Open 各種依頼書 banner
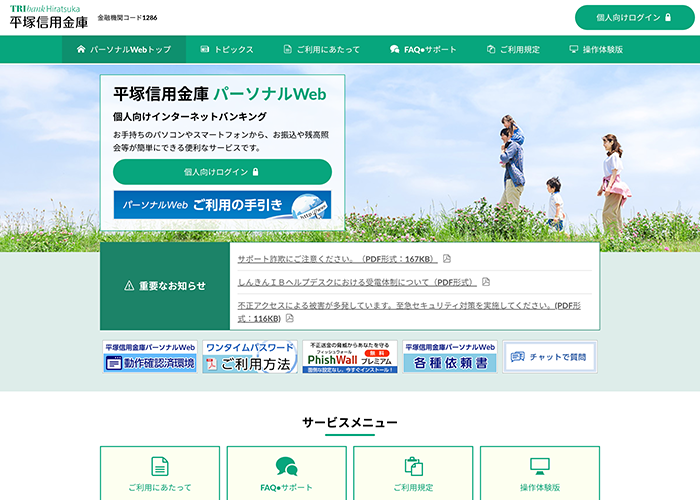This screenshot has height=500, width=700. (x=450, y=357)
